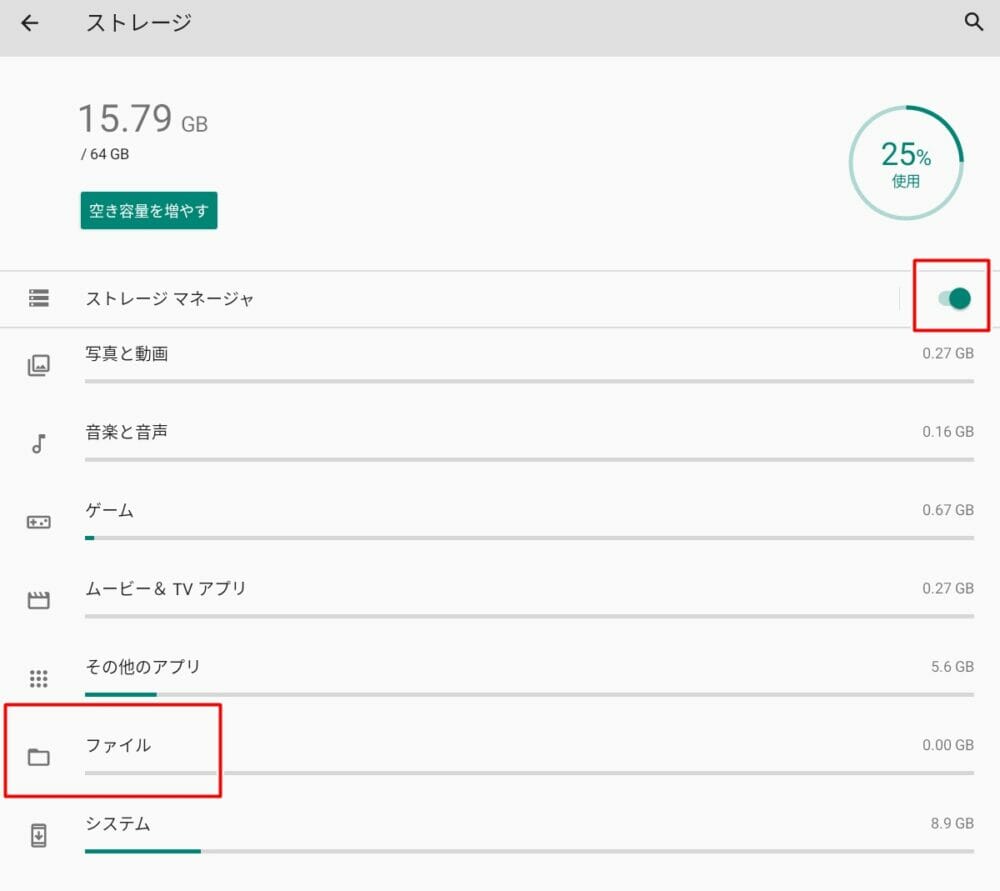Viewport: 1000px width, 891px height.
Task: Open the 音楽と音声 category
Action: [x=127, y=432]
